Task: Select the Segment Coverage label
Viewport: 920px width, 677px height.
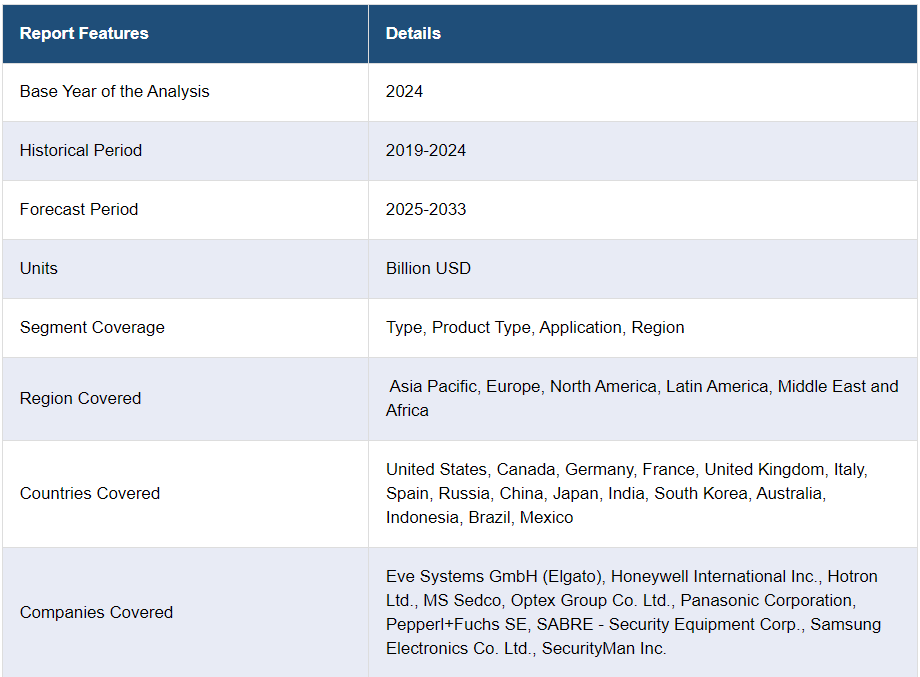Action: (x=92, y=327)
